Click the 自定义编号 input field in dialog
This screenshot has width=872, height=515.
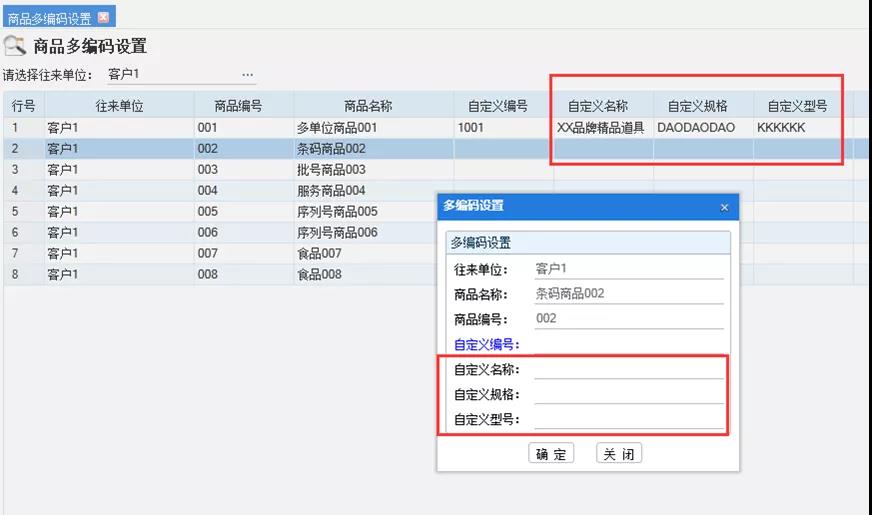click(x=628, y=345)
